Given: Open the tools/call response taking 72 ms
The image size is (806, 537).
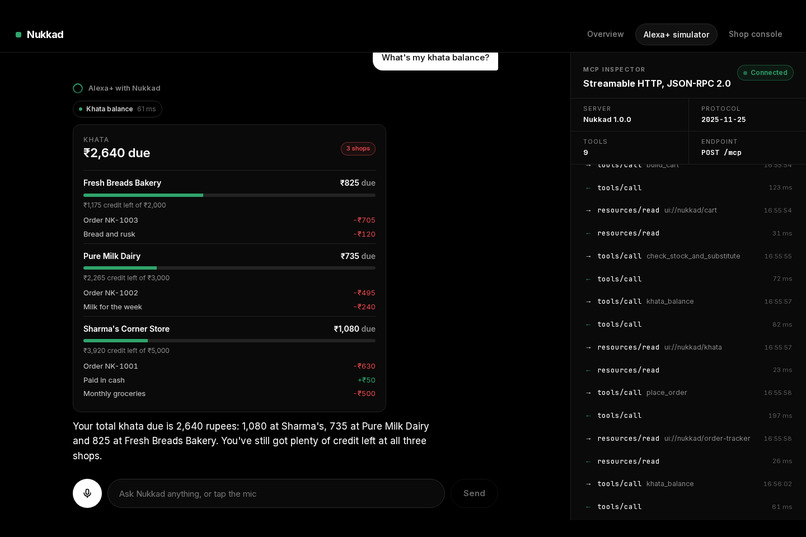Looking at the screenshot, I should coord(688,279).
